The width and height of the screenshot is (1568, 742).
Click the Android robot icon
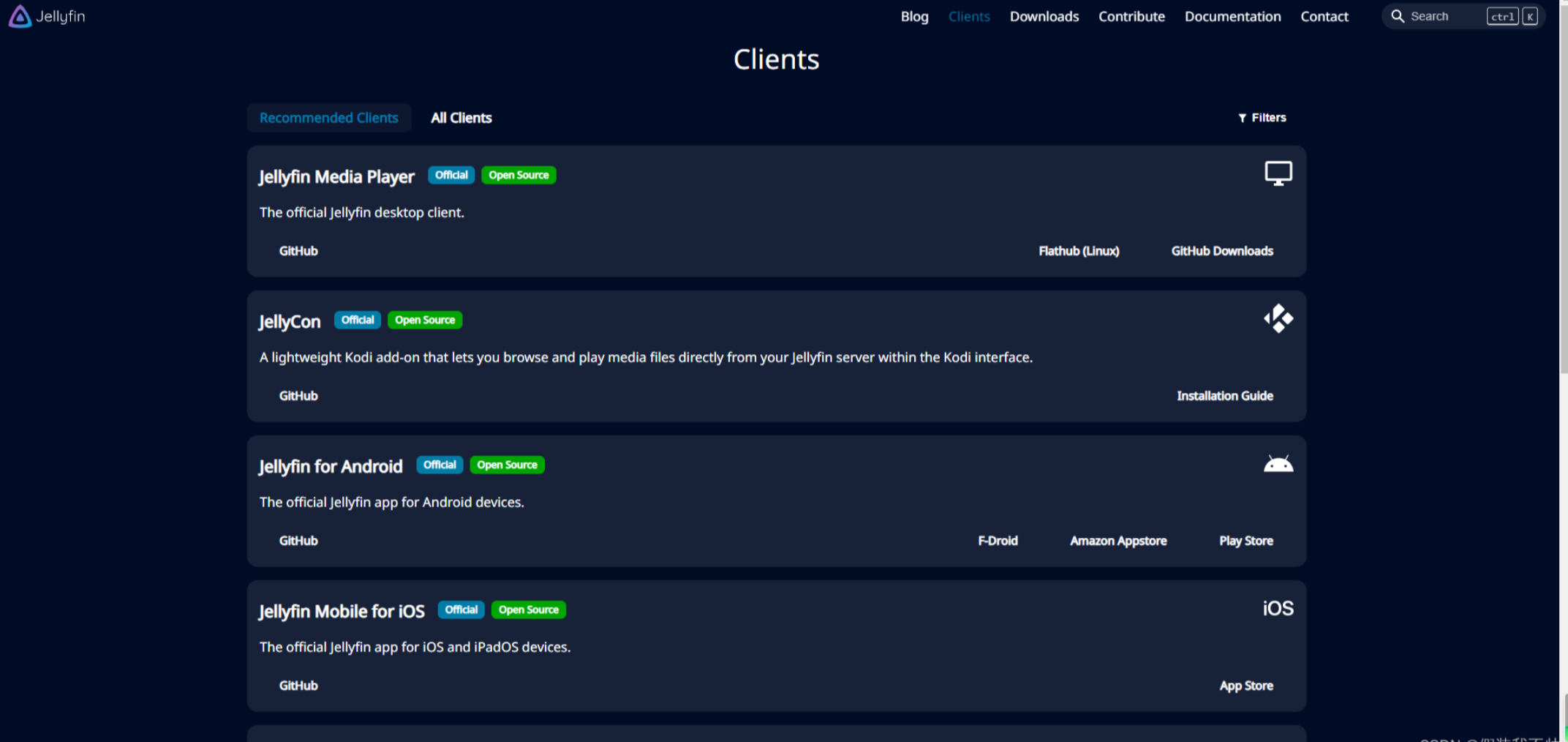point(1278,464)
